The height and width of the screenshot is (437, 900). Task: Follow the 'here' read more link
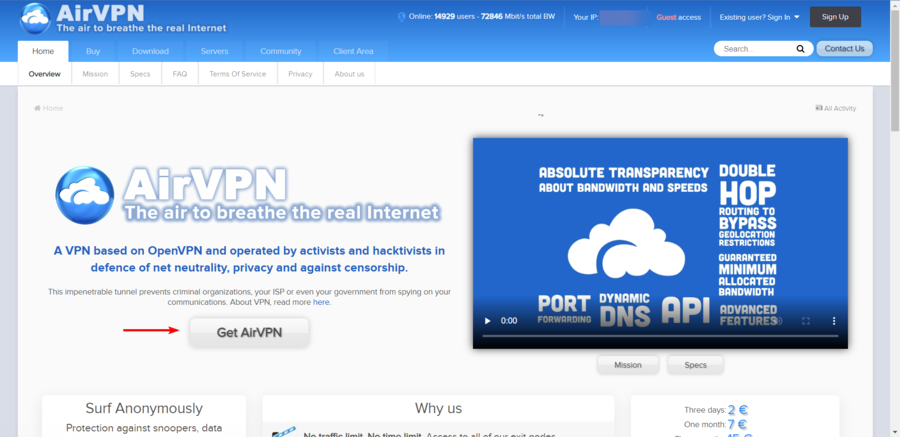[321, 302]
